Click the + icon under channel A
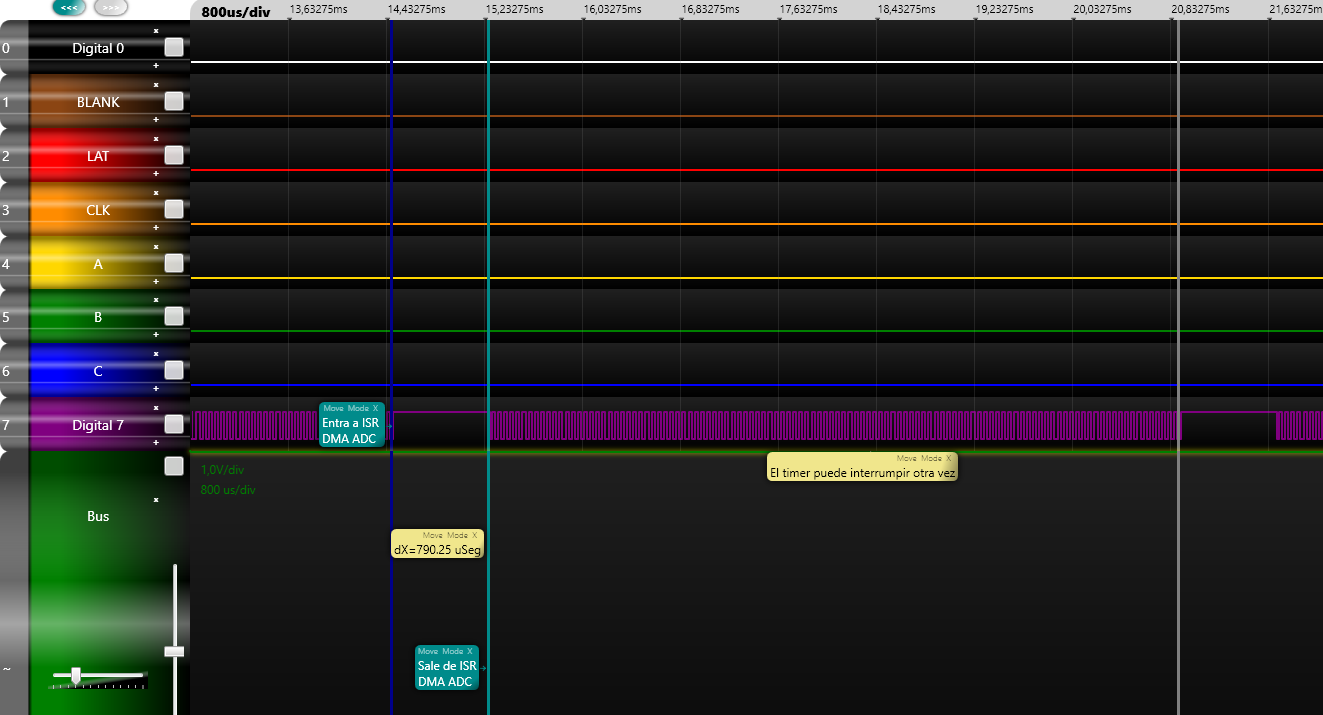The height and width of the screenshot is (715, 1323). [156, 281]
